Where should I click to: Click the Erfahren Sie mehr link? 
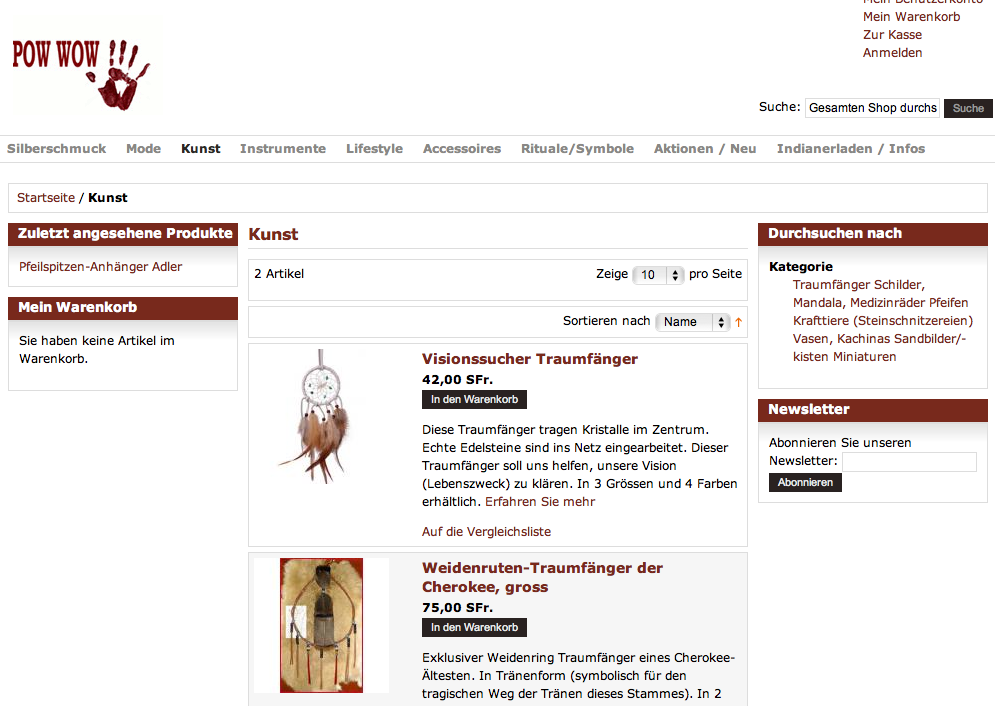click(540, 502)
